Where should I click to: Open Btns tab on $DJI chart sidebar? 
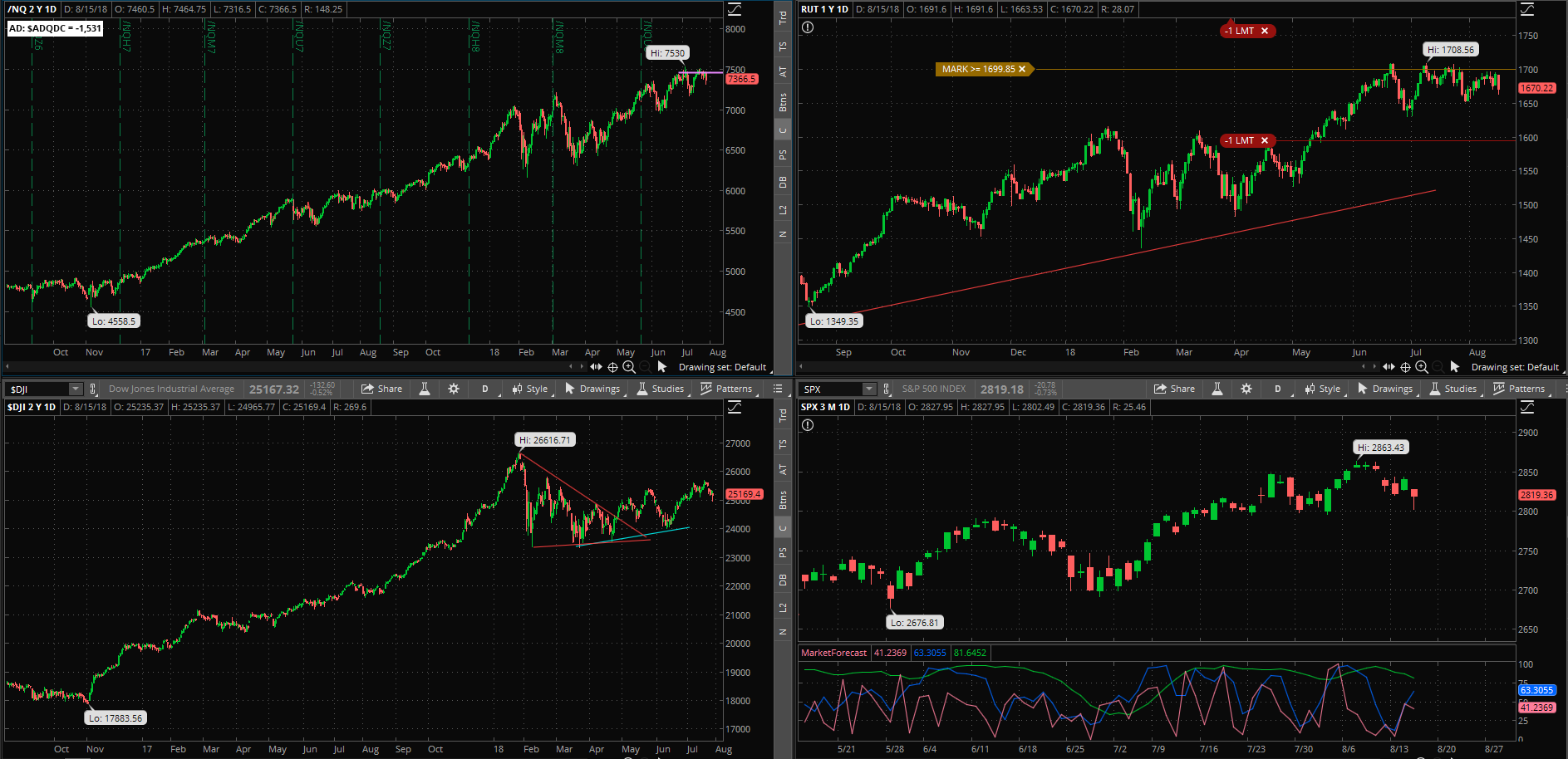click(x=783, y=500)
